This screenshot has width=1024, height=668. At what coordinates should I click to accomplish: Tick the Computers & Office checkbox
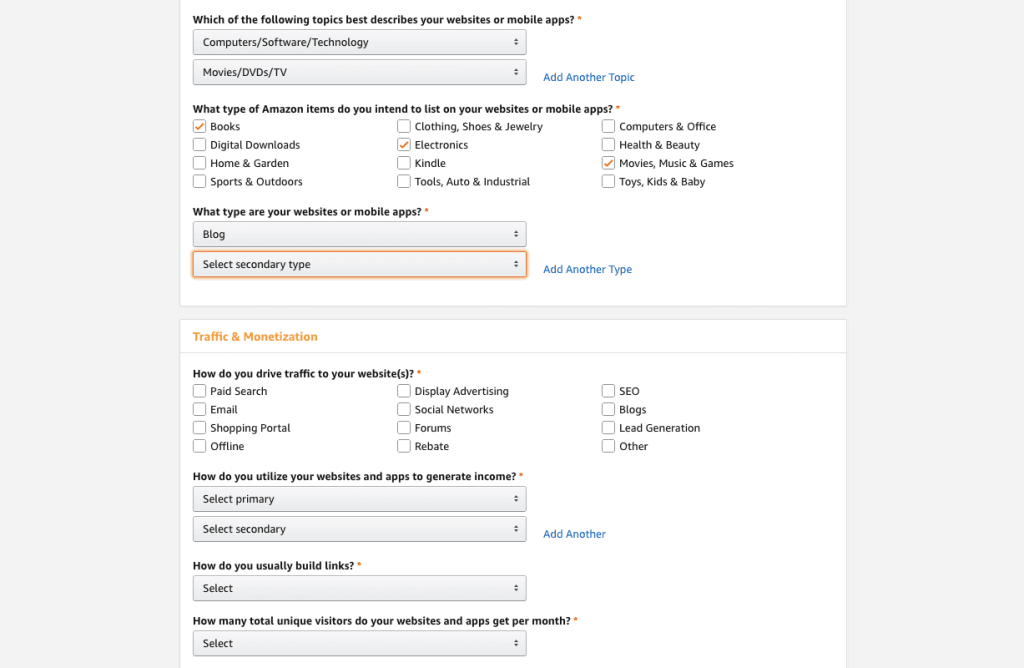[x=608, y=127]
